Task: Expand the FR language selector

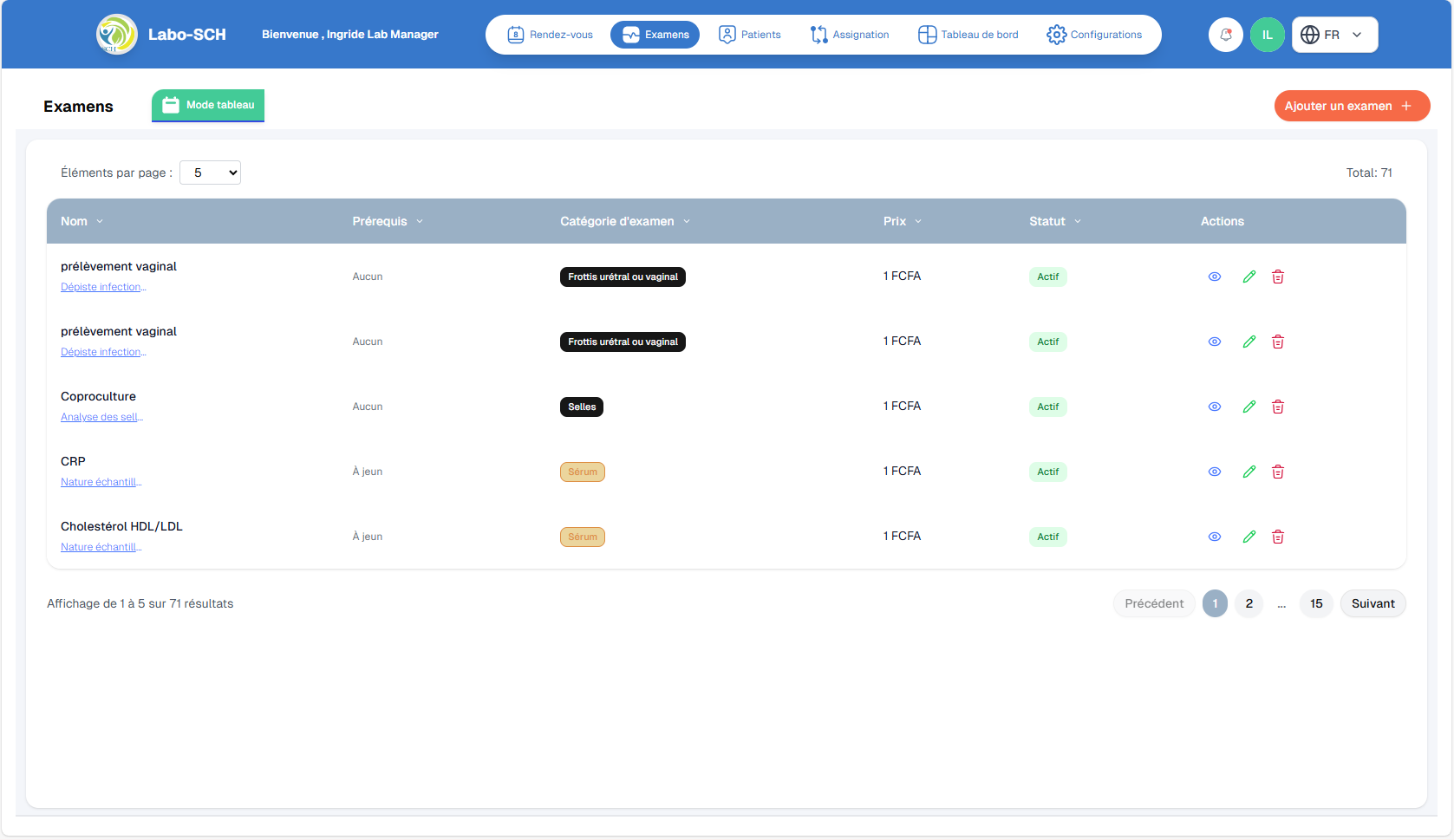Action: click(1333, 35)
